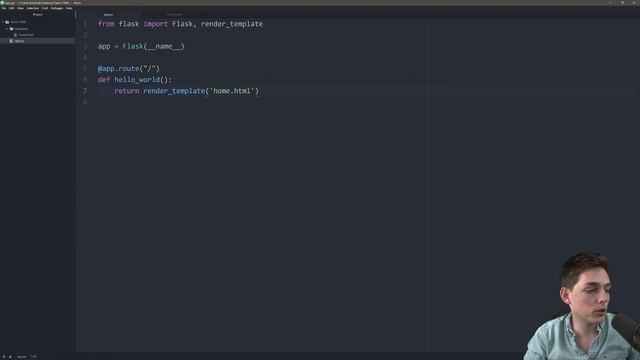Click 'render_template(' call on line 7
The image size is (640, 360).
click(x=176, y=91)
